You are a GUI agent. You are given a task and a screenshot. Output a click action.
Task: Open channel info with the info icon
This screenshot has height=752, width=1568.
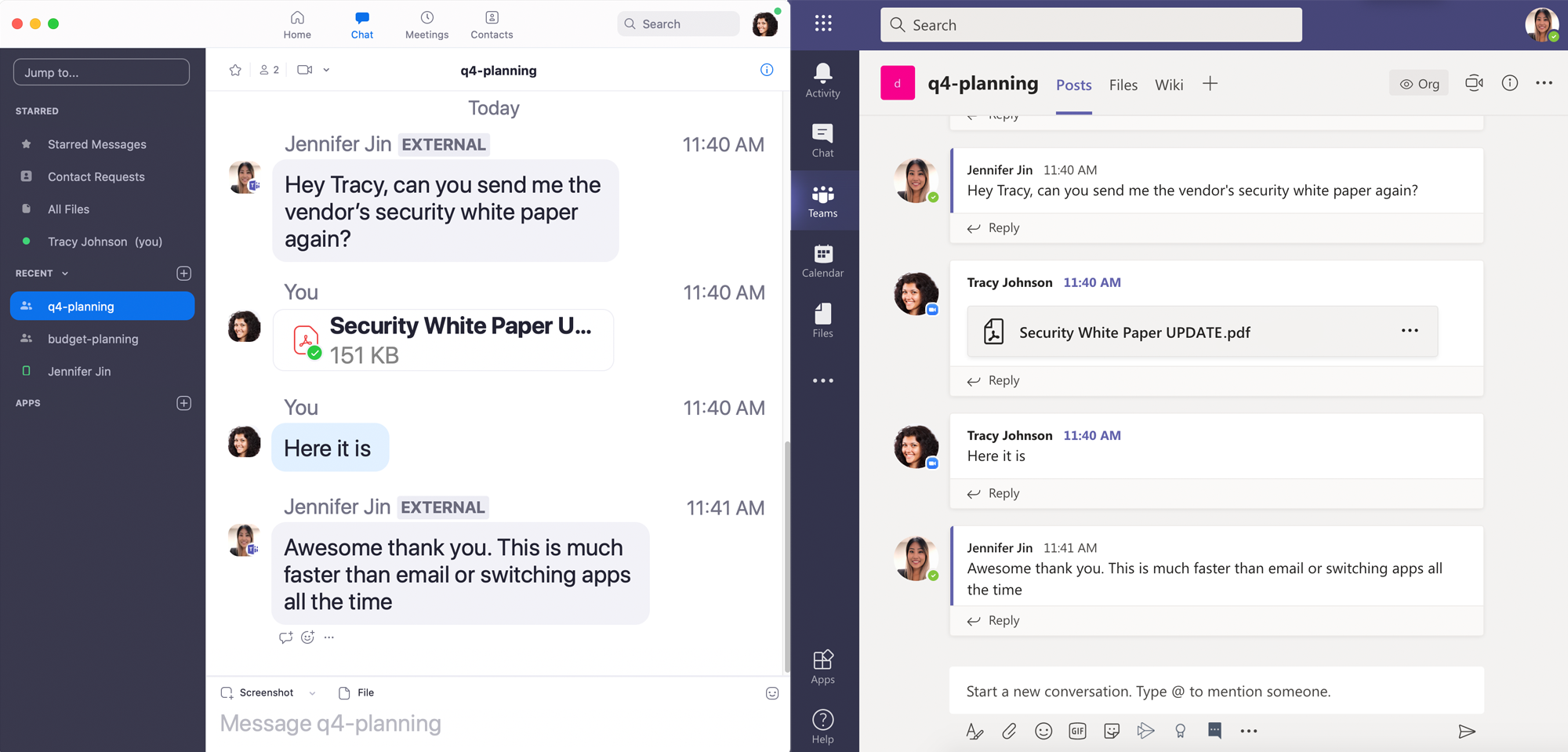pos(1510,82)
